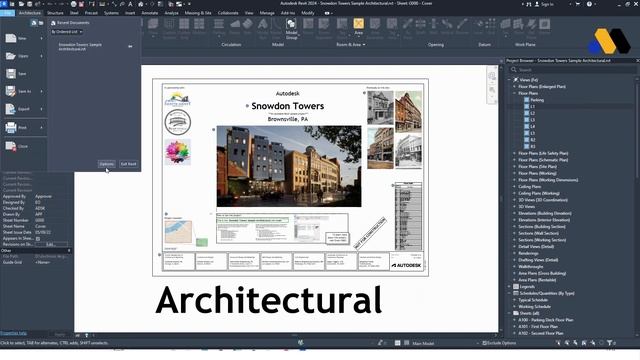Click the Default 3D View house icon
This screenshot has width=640, height=360.
[x=140, y=4]
